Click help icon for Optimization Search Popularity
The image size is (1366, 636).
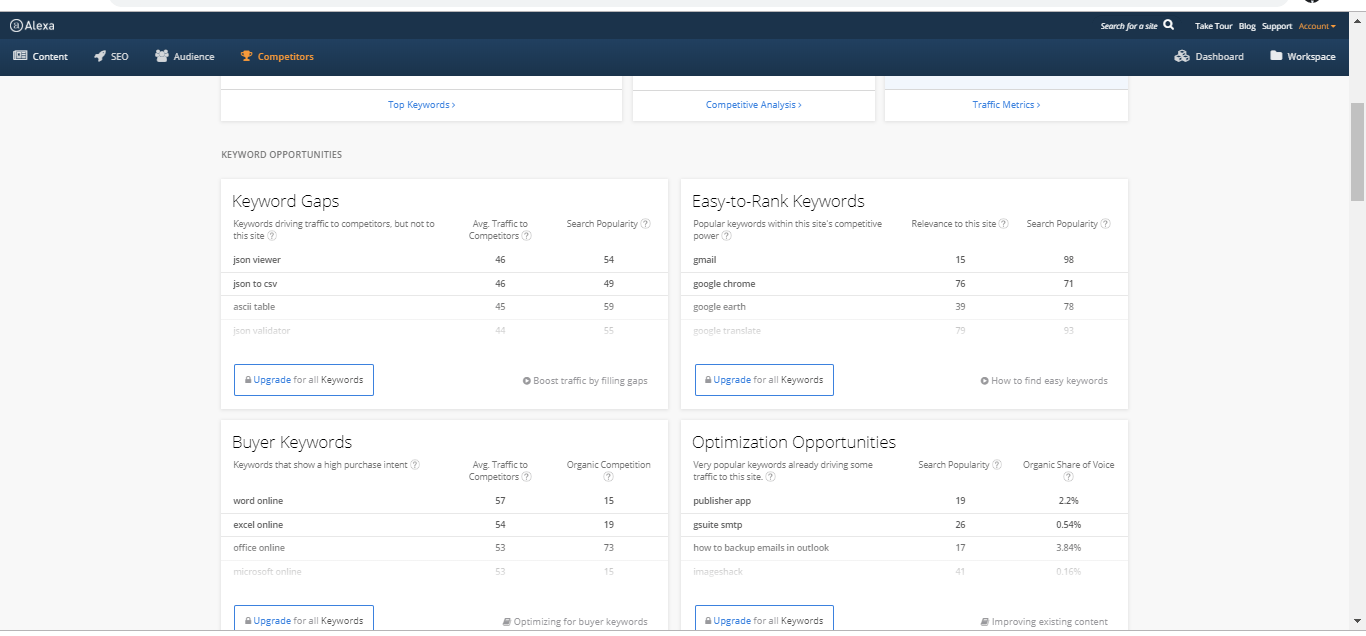(x=997, y=465)
